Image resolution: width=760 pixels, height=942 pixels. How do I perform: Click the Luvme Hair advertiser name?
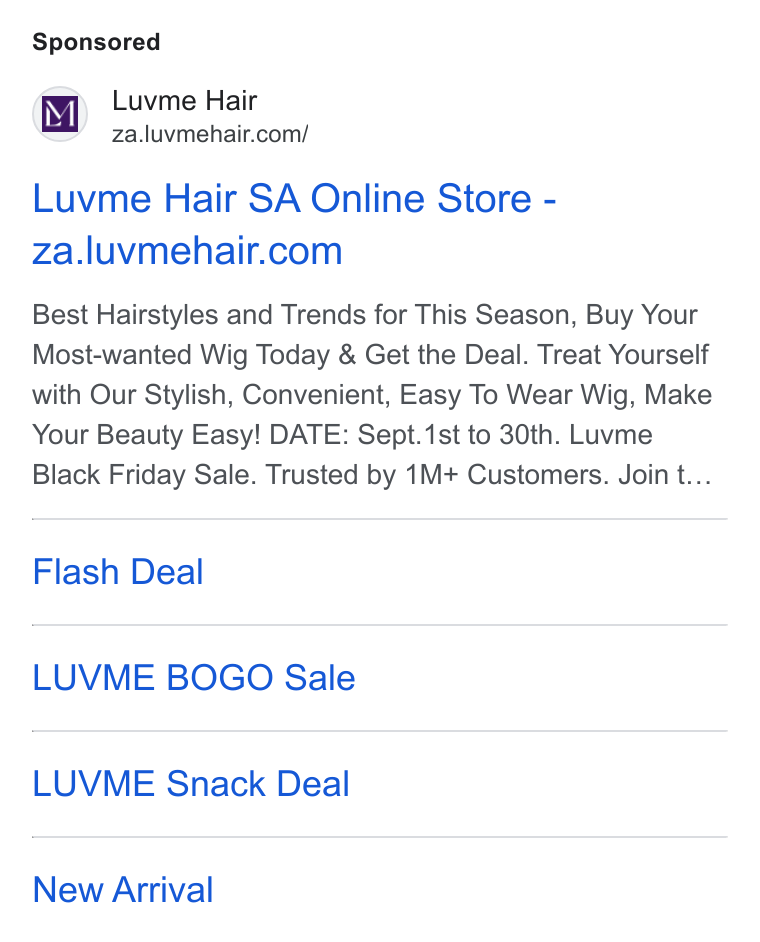pos(184,100)
